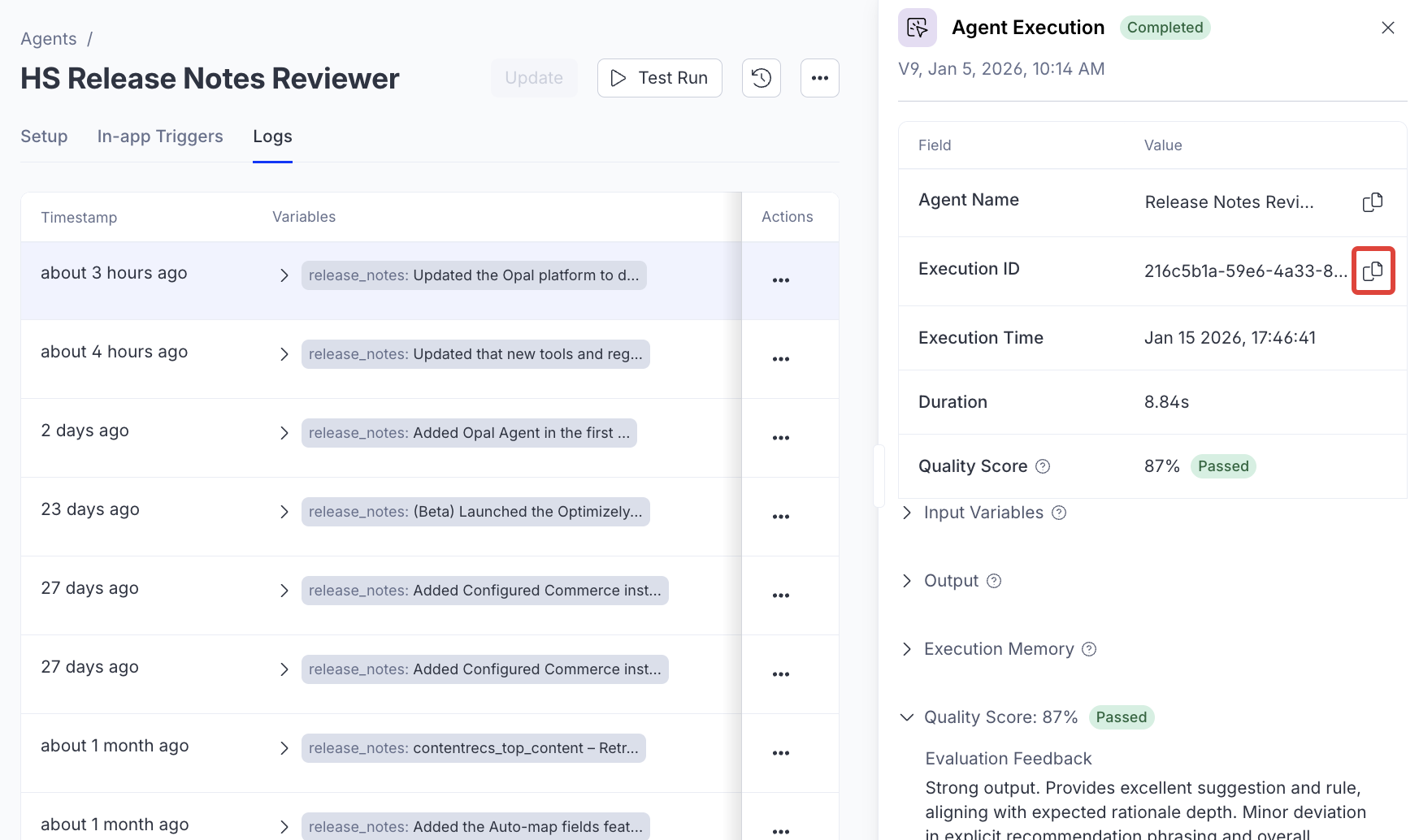Close the Agent Execution panel
Image resolution: width=1419 pixels, height=840 pixels.
[1387, 27]
